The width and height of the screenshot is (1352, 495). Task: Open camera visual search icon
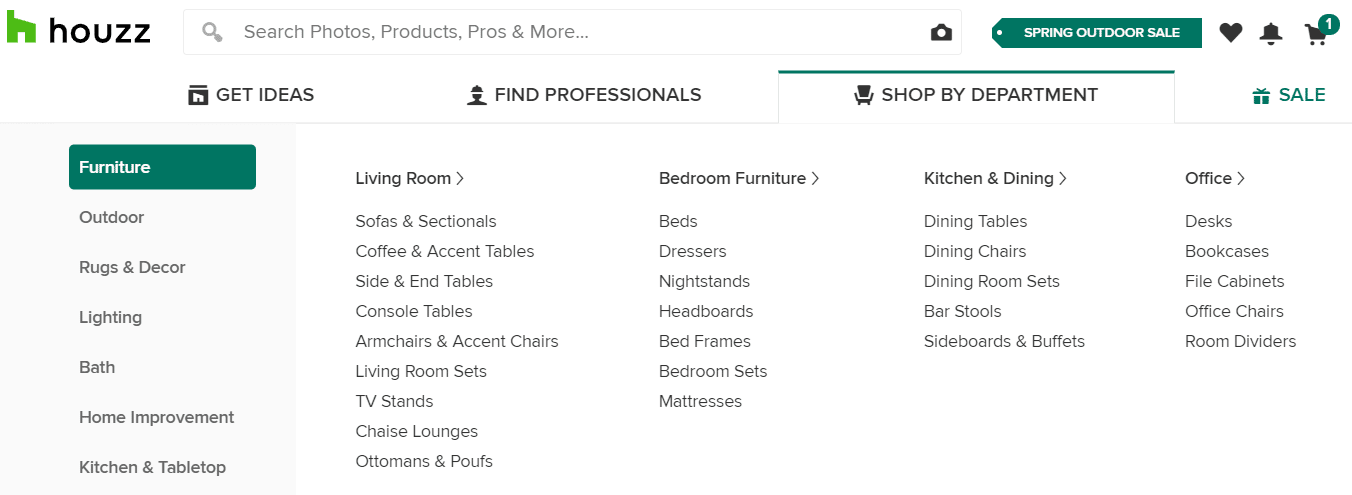(941, 33)
